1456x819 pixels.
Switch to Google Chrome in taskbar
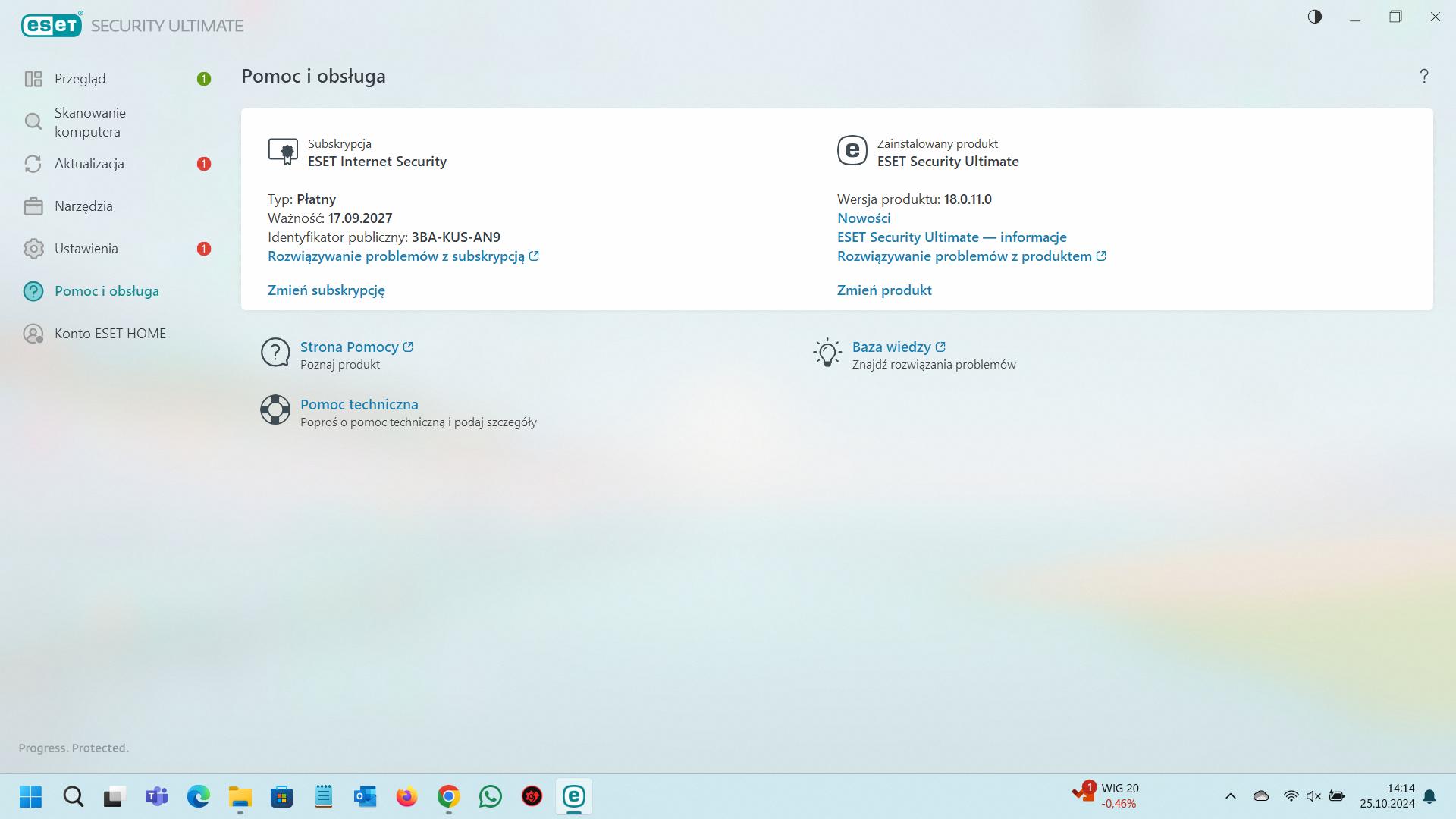[x=449, y=797]
